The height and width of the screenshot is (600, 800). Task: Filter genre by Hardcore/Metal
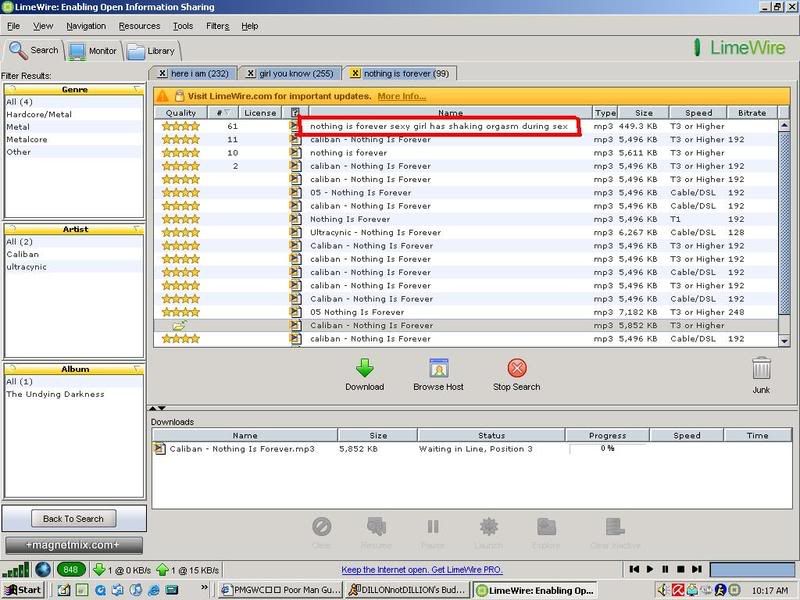click(74, 114)
